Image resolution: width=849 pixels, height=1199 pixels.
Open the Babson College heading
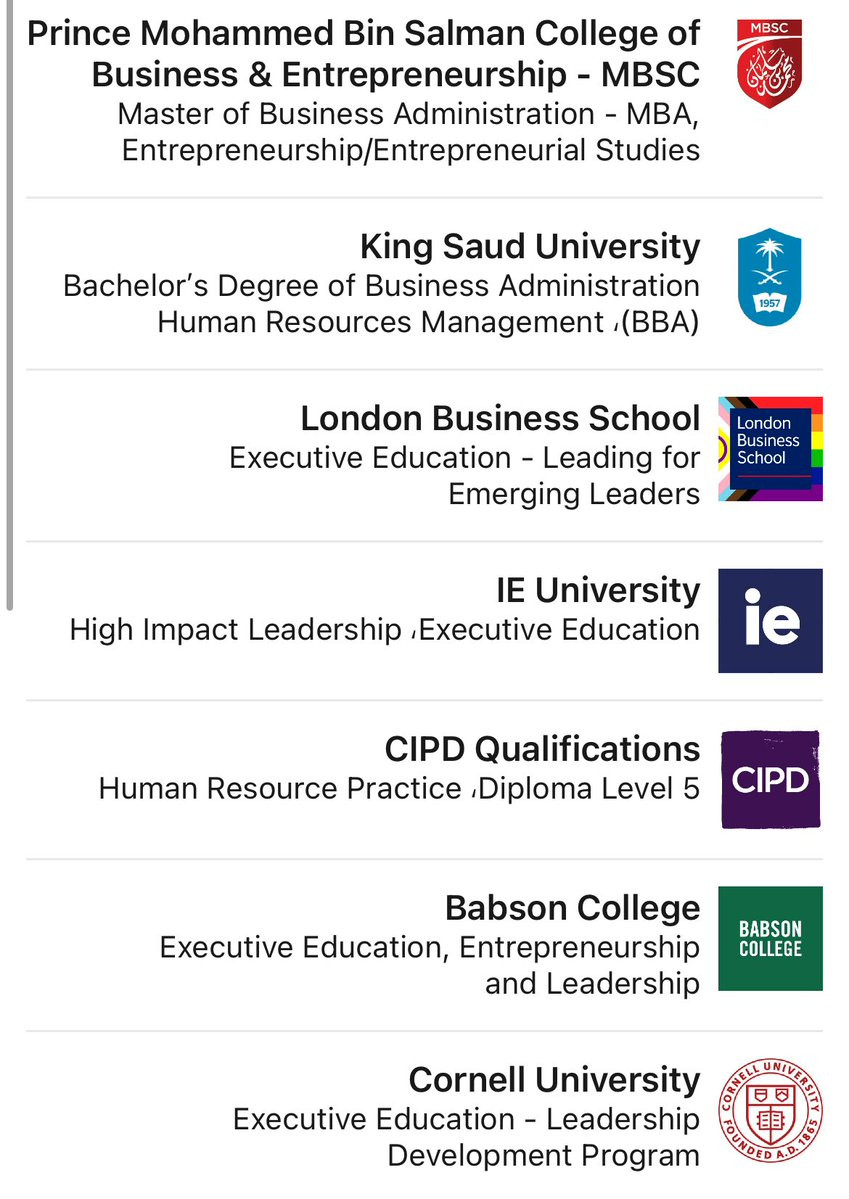[x=573, y=908]
